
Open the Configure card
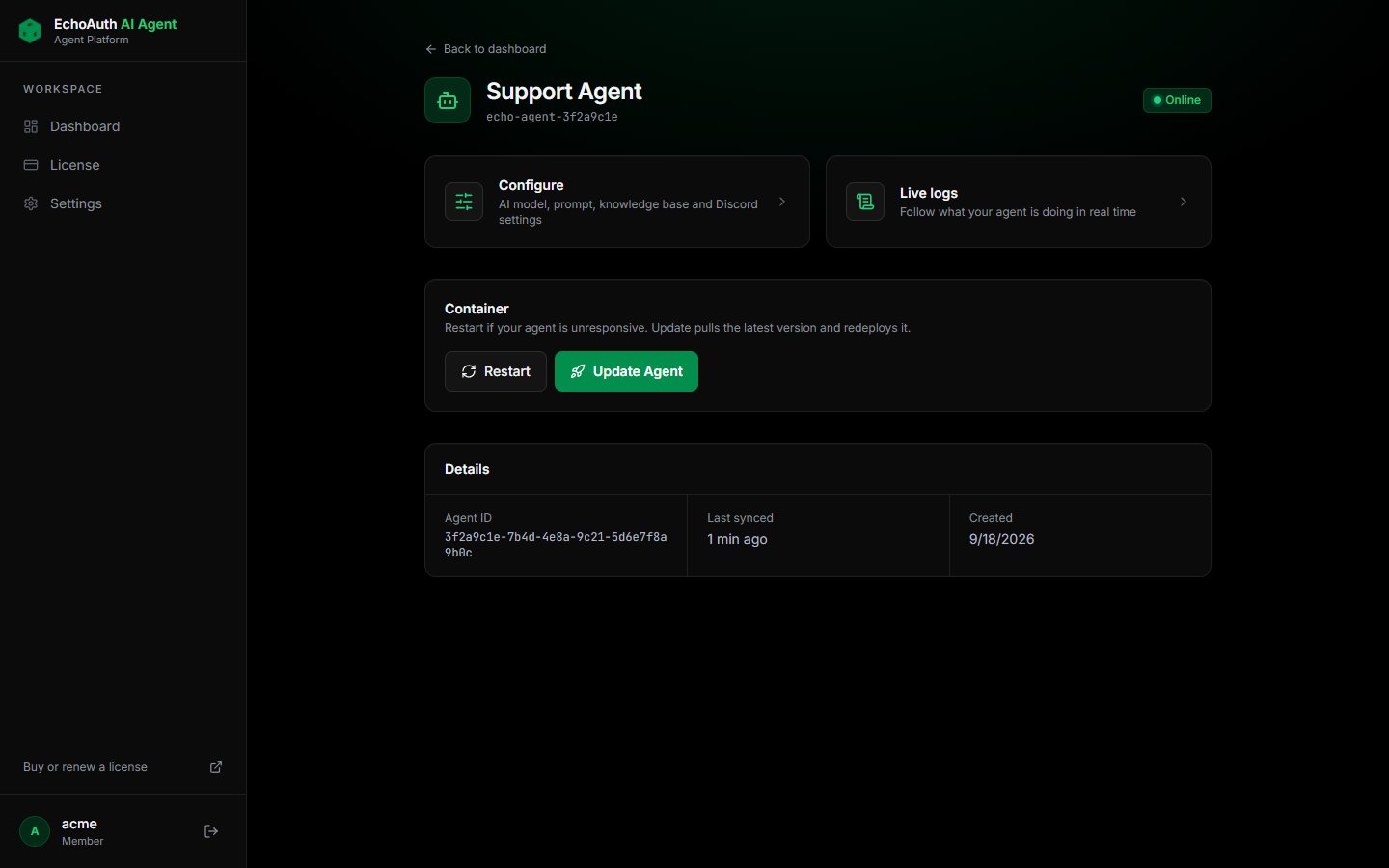click(x=617, y=202)
